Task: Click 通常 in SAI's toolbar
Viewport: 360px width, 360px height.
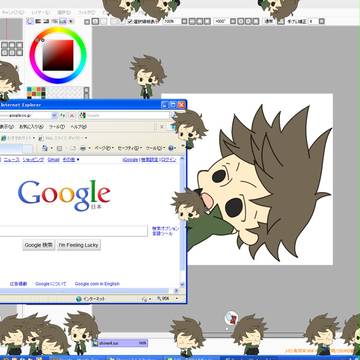Action: [269, 21]
